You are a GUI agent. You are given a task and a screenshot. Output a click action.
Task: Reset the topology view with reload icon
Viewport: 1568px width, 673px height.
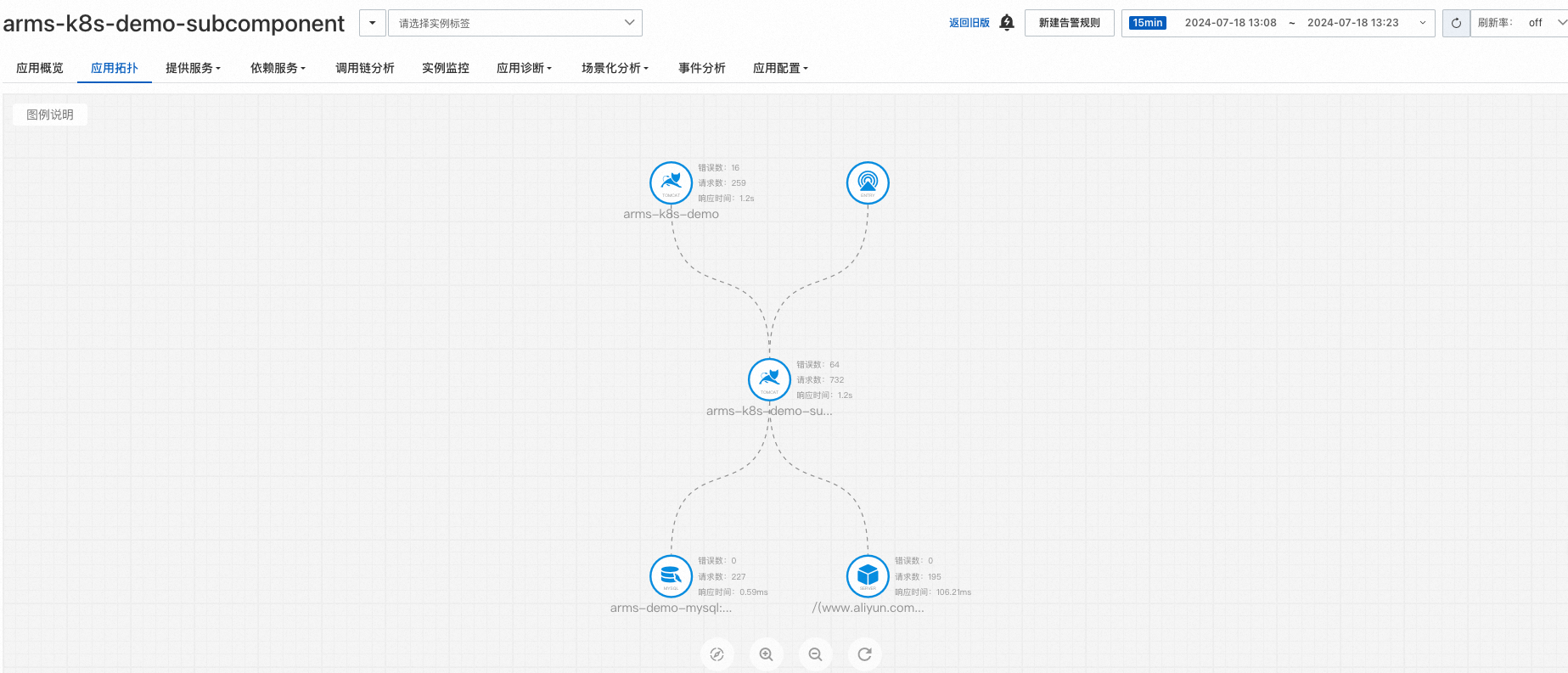[865, 654]
